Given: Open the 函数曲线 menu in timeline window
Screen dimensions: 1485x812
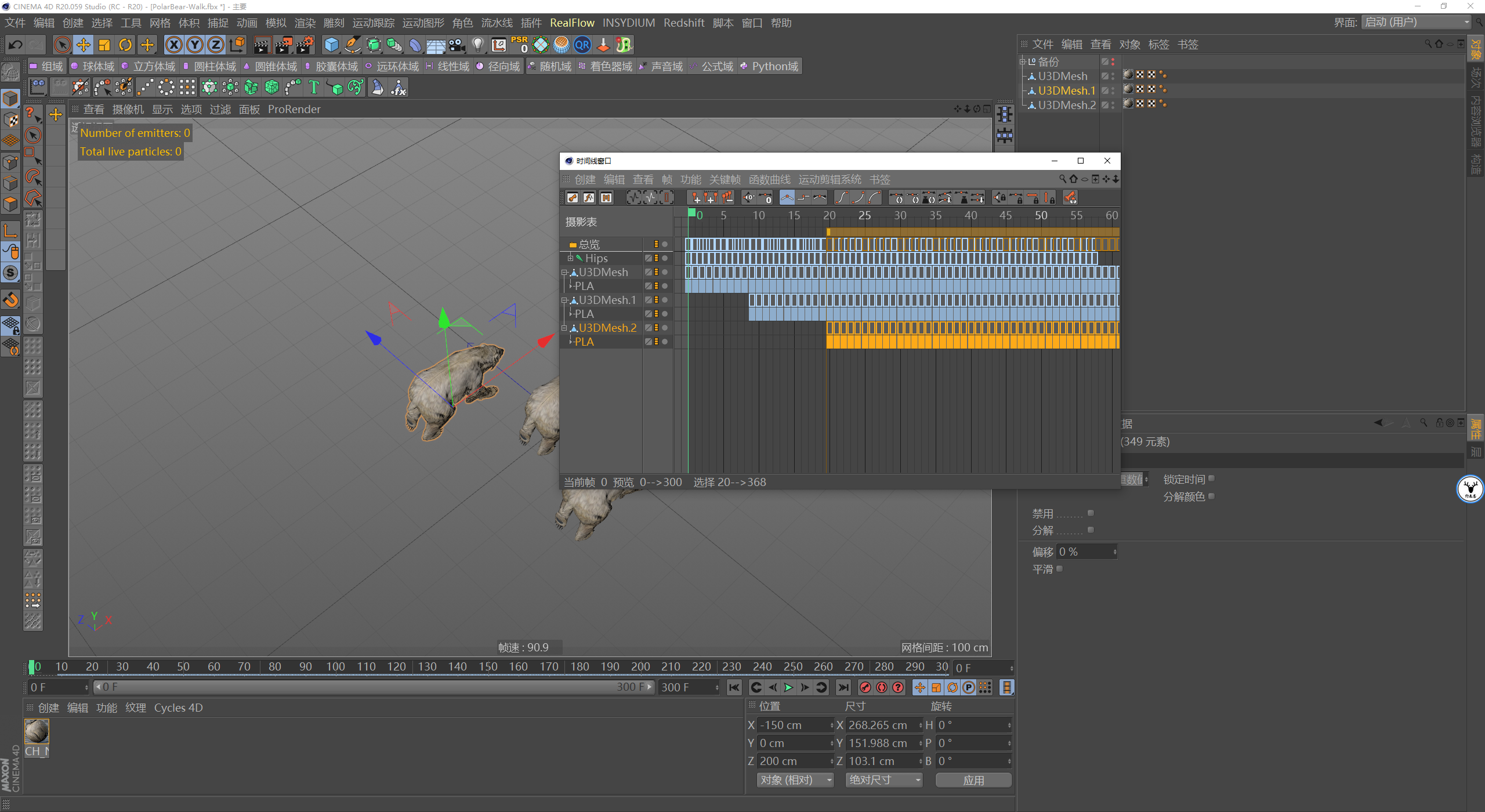Looking at the screenshot, I should [x=769, y=179].
